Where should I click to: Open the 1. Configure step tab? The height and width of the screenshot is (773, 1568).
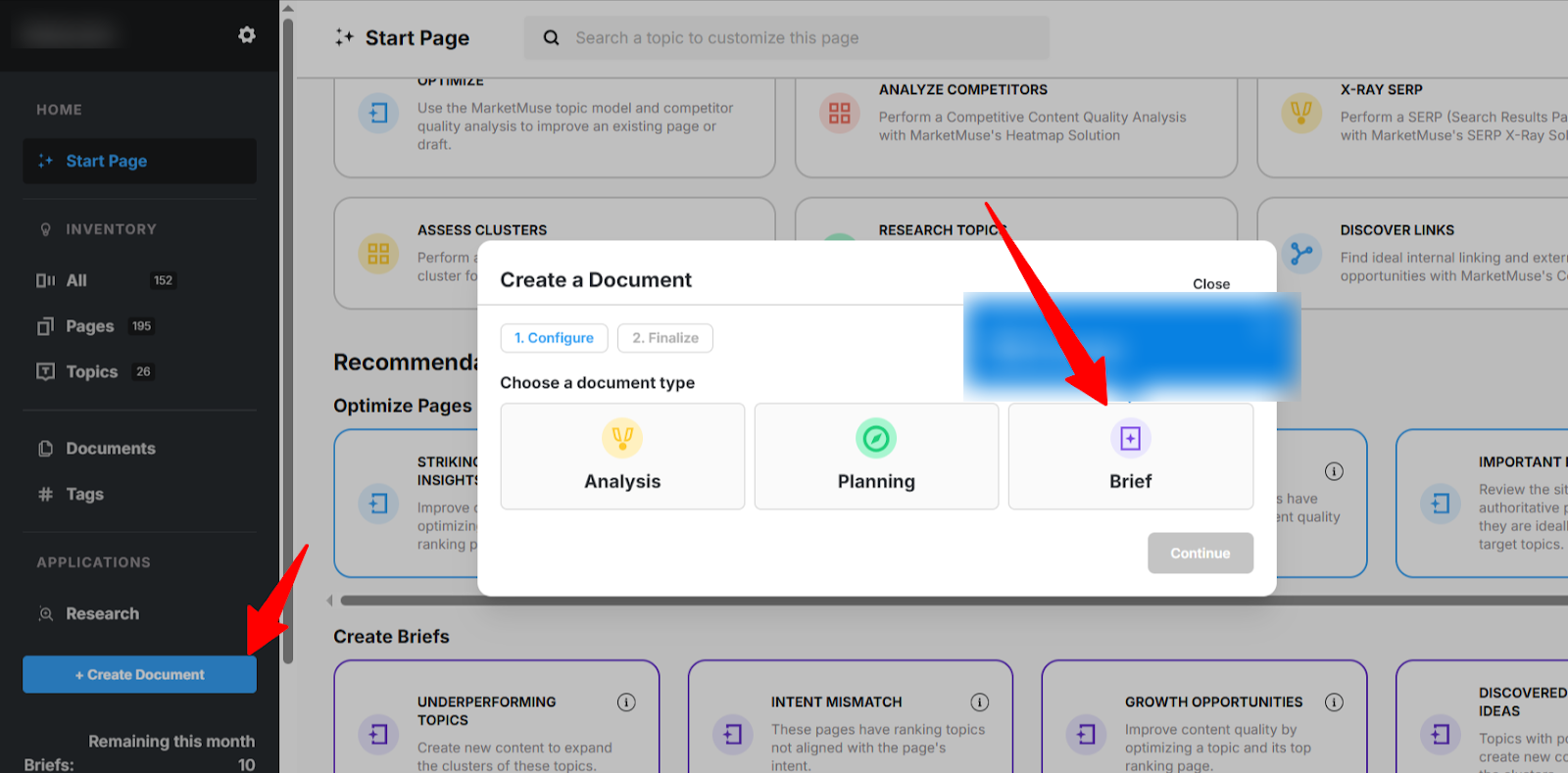pyautogui.click(x=554, y=338)
